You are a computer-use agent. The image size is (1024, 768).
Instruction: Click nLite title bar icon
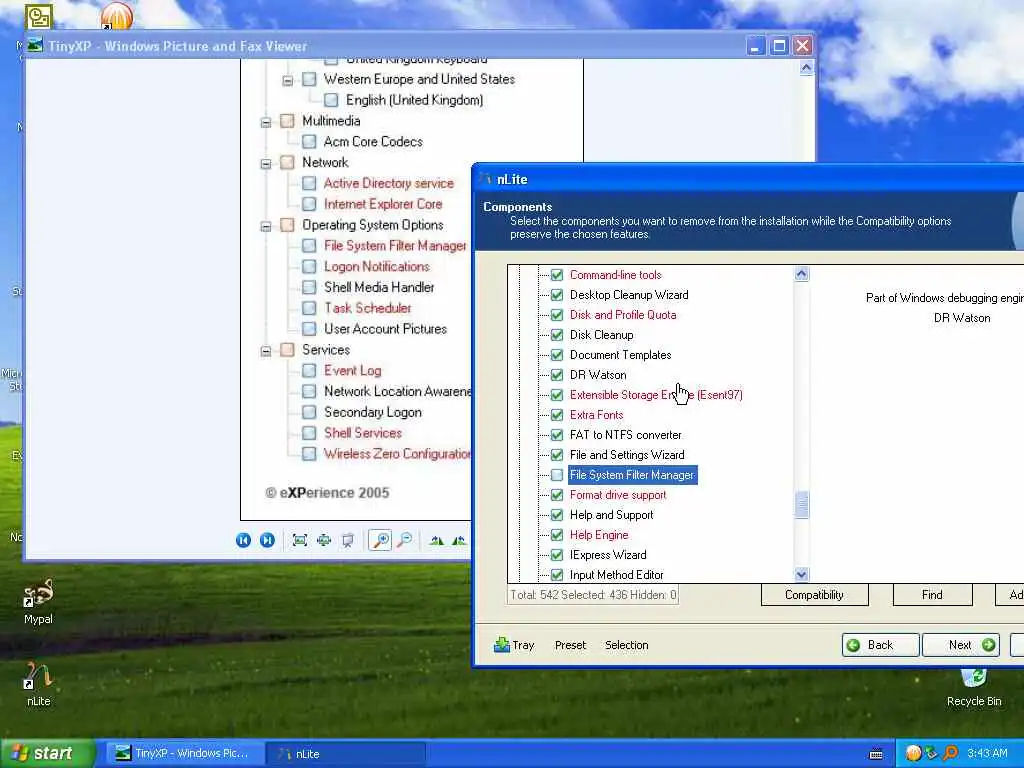[485, 179]
